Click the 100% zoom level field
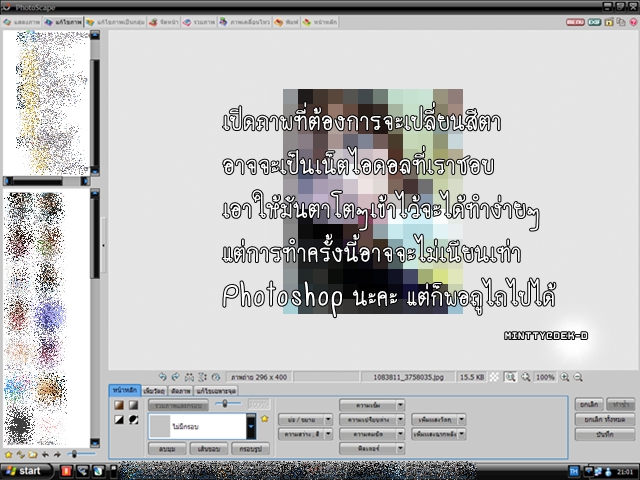Image resolution: width=640 pixels, height=480 pixels. tap(545, 377)
